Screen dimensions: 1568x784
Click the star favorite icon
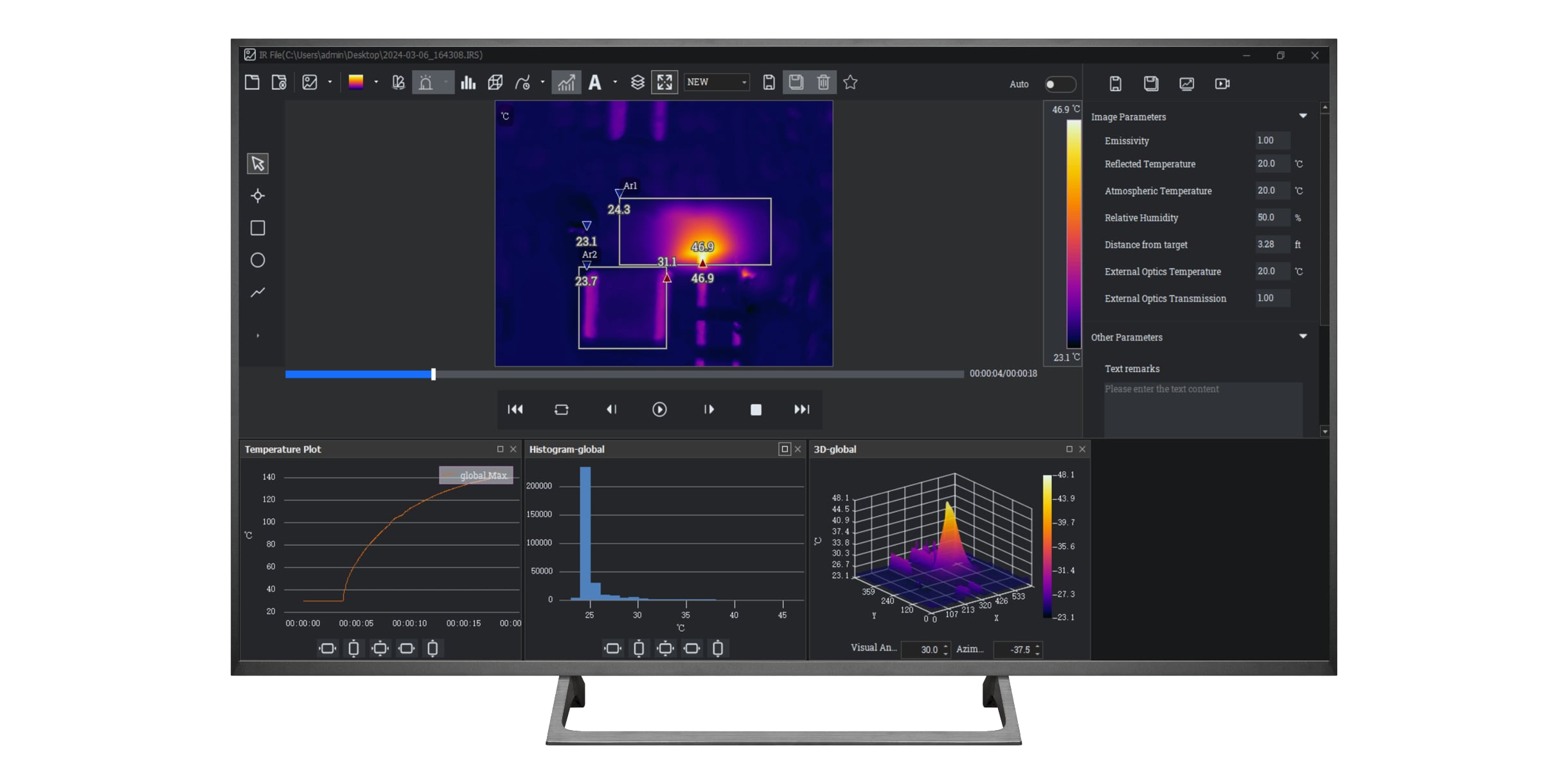[850, 82]
